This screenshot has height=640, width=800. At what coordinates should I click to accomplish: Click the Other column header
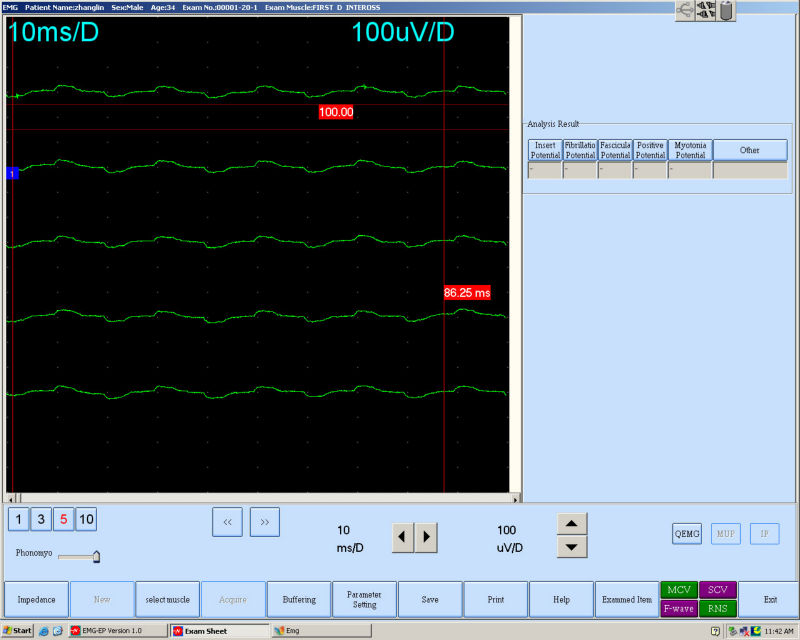750,150
